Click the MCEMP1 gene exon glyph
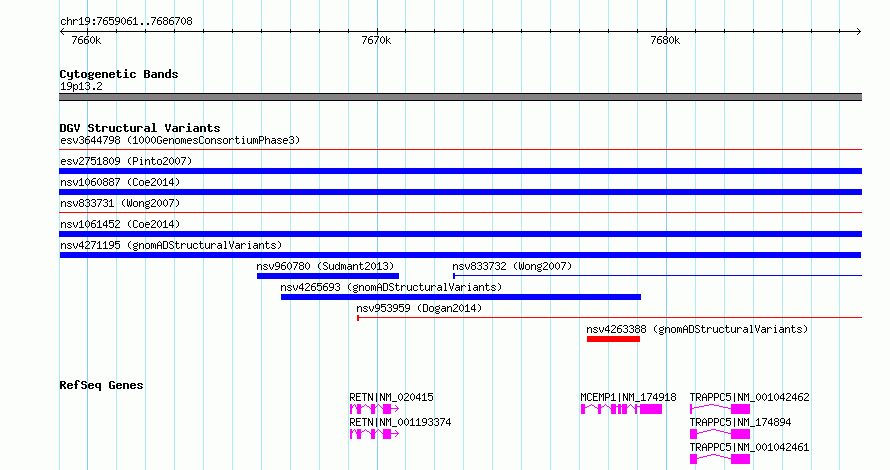890x470 pixels. coord(622,409)
